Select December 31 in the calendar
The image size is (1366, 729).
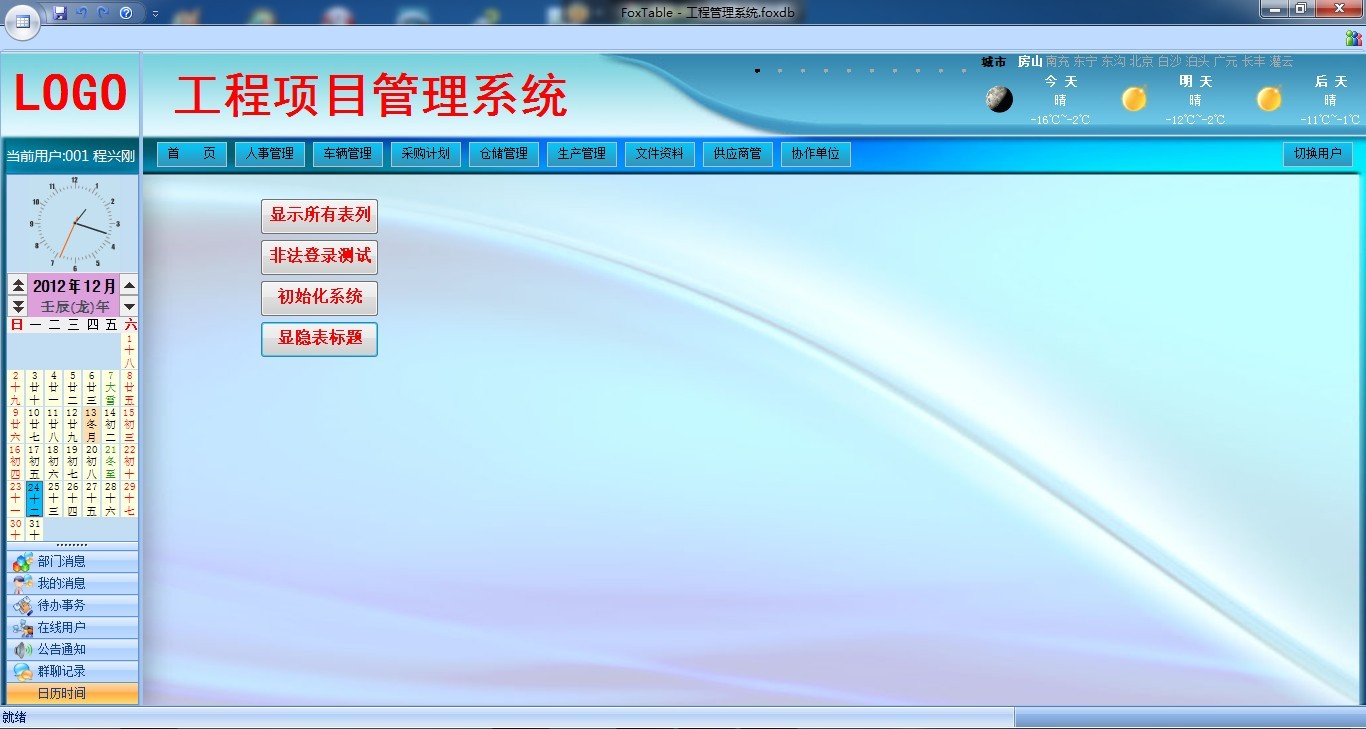point(34,529)
